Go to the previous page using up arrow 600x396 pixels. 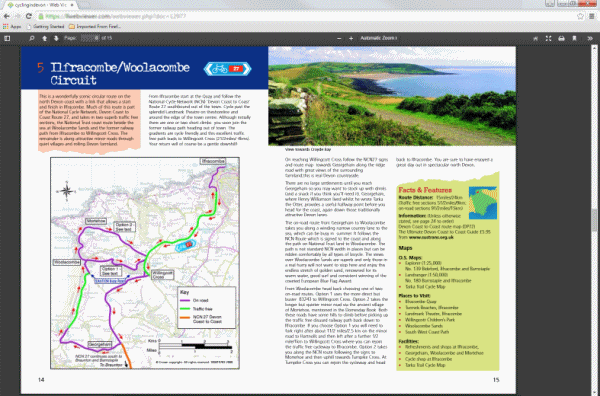click(44, 38)
